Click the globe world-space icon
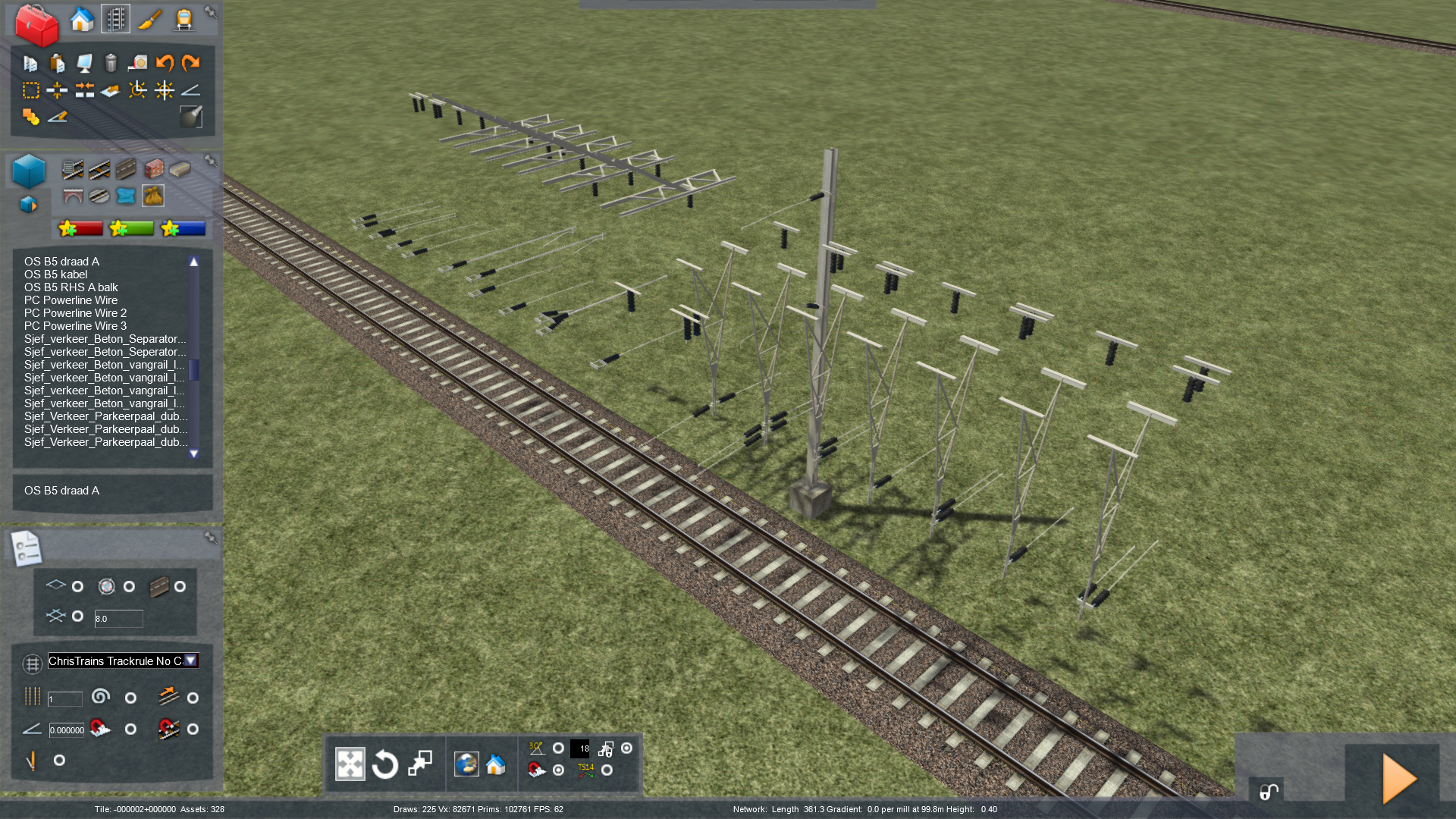 (x=466, y=764)
